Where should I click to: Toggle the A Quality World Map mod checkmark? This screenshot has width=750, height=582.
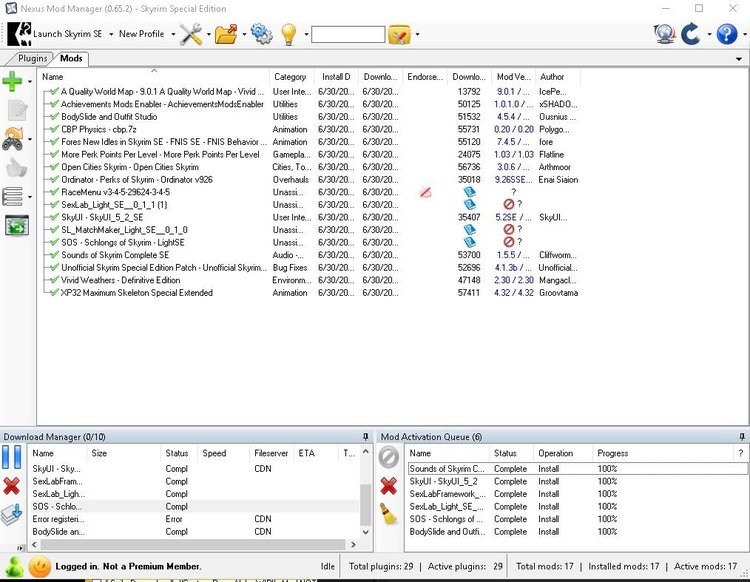pyautogui.click(x=54, y=91)
